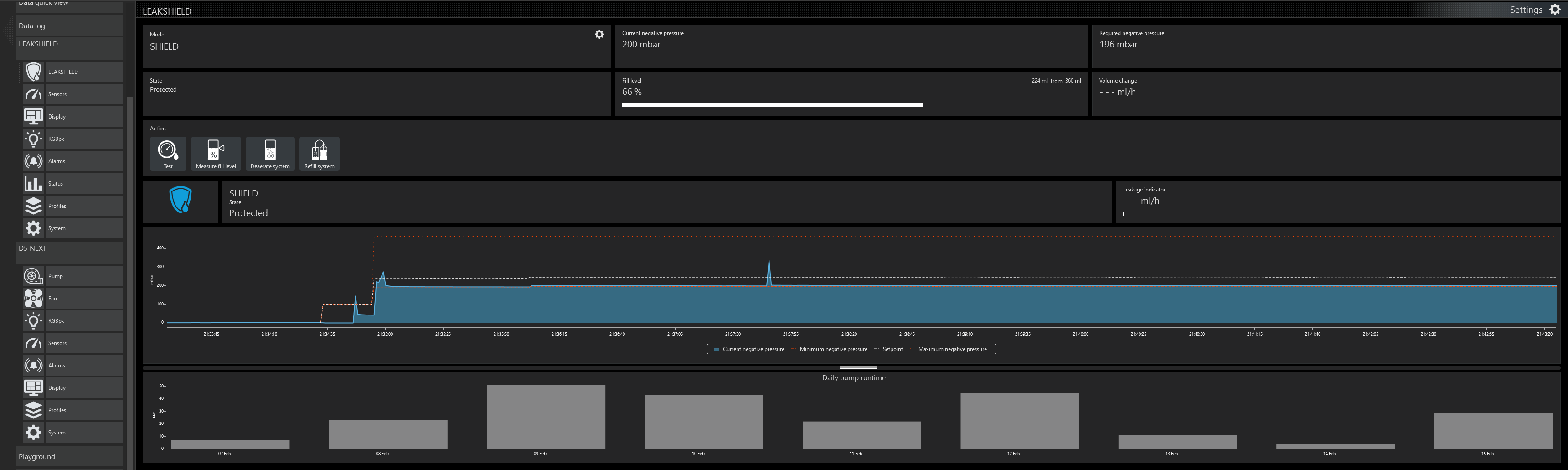The height and width of the screenshot is (470, 1568).
Task: Open Alarms under the D5 NEXT section
Action: point(72,365)
